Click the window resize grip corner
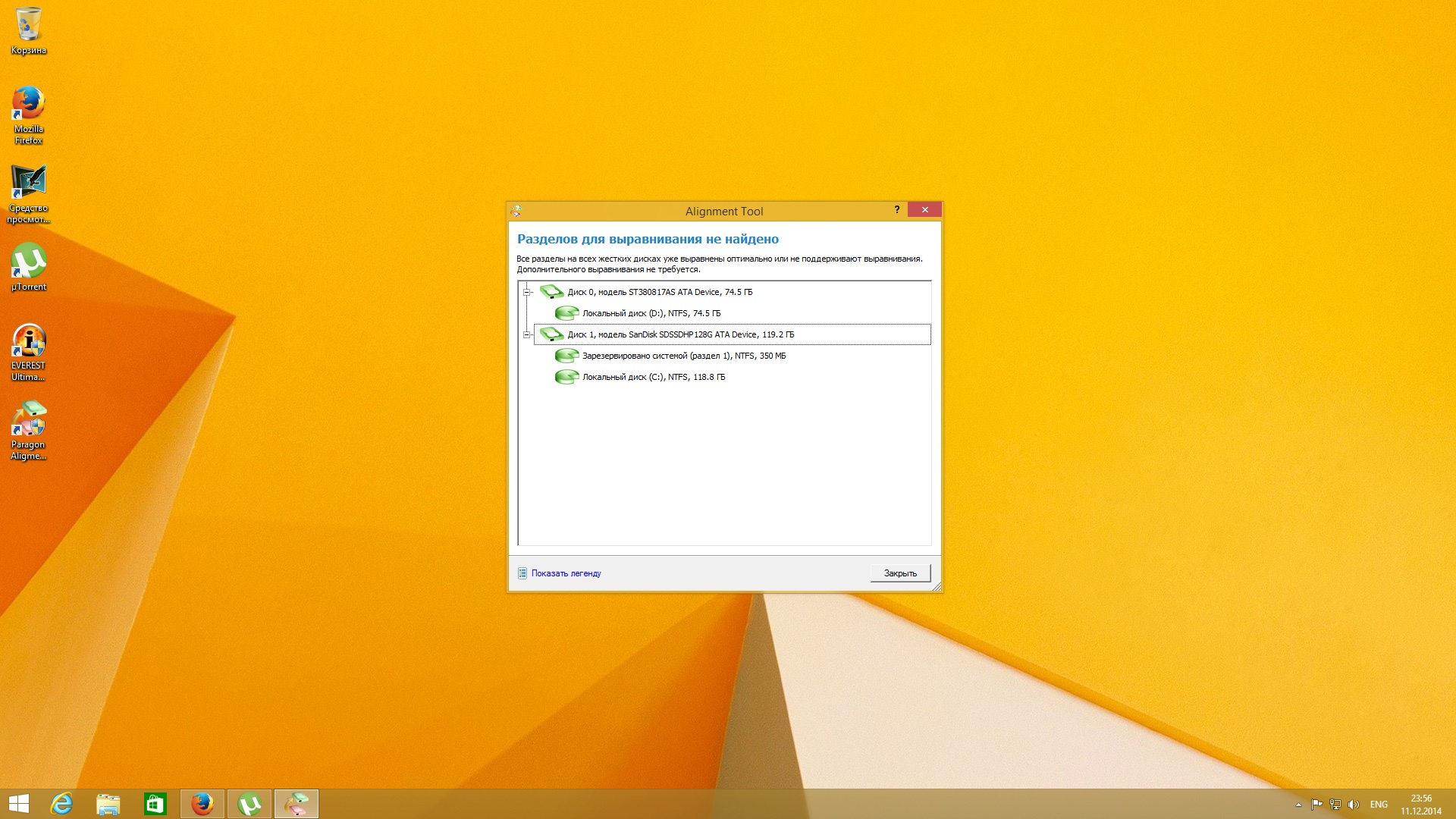The width and height of the screenshot is (1456, 819). [937, 586]
